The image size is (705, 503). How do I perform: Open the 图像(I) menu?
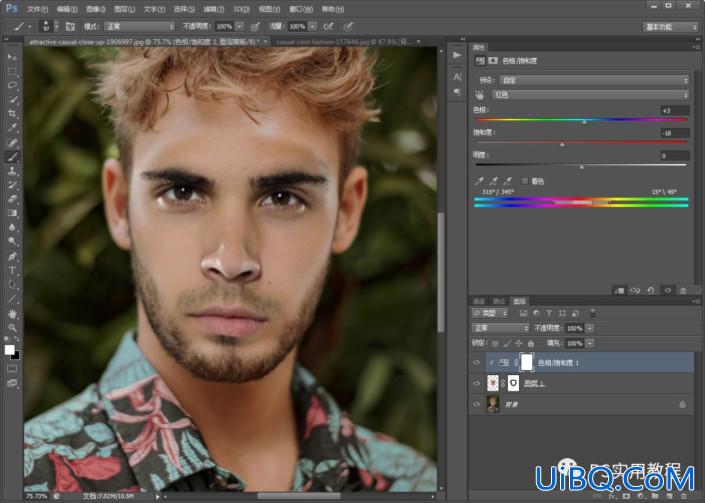(95, 9)
